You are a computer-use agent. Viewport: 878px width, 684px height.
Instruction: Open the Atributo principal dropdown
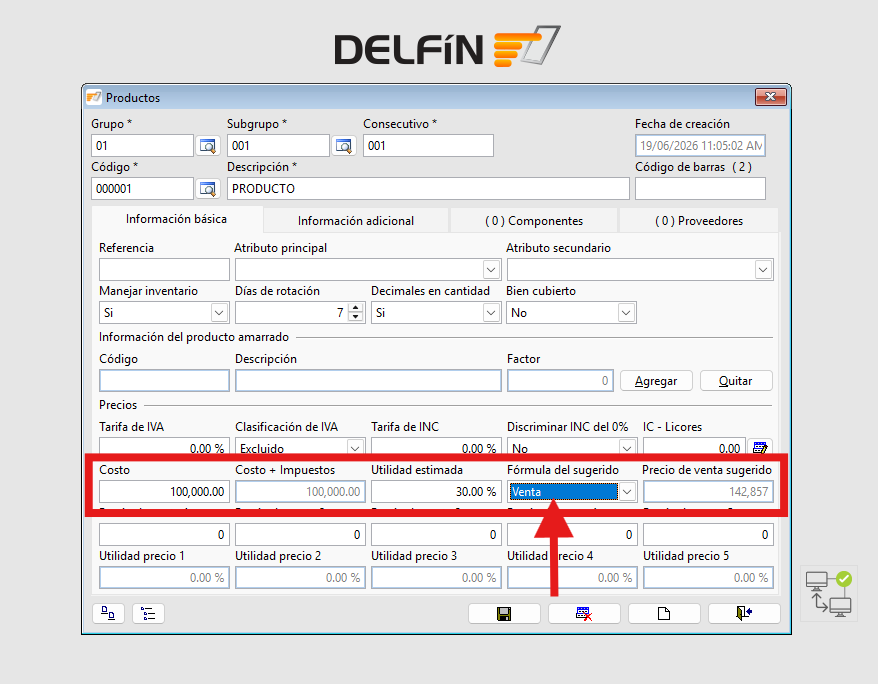pos(491,270)
